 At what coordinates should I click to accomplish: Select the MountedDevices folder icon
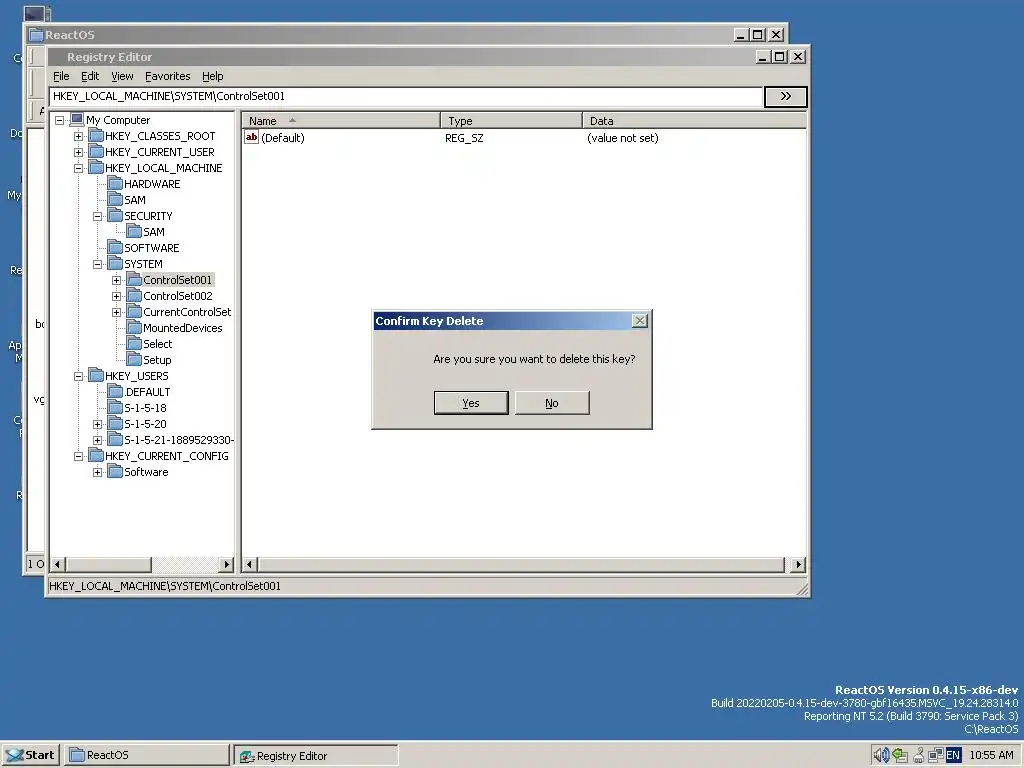pos(134,328)
